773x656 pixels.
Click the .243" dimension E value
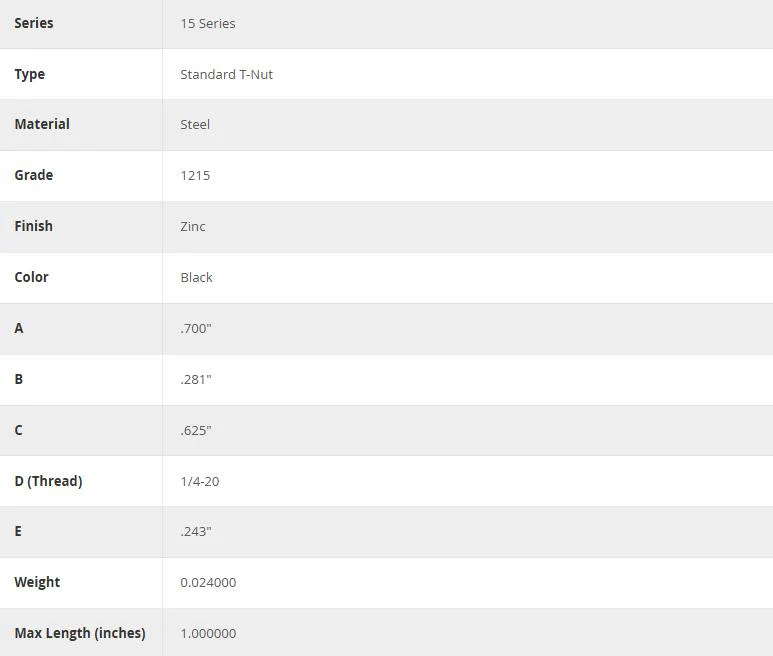(196, 531)
